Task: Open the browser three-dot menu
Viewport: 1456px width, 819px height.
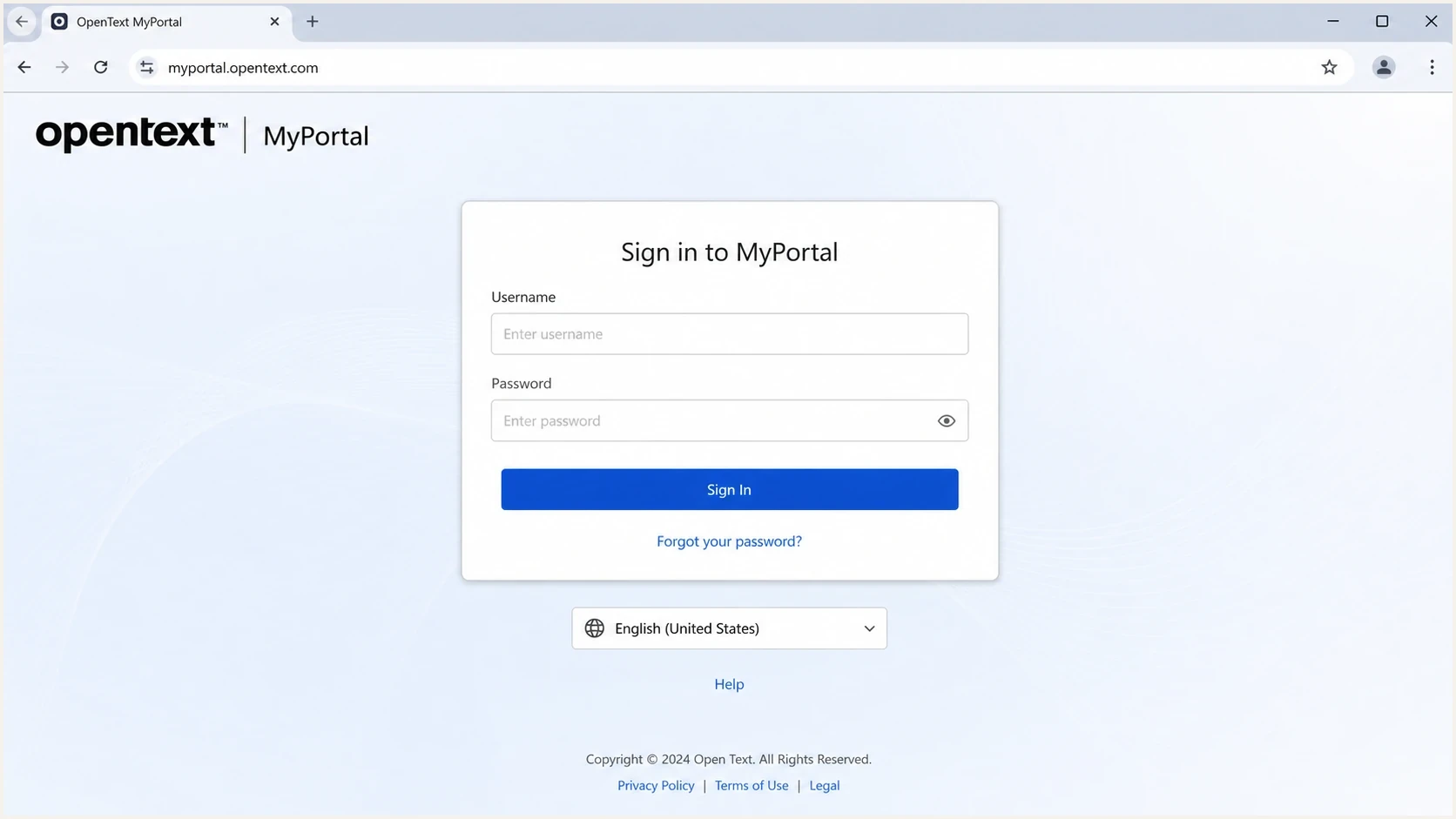Action: pos(1432,67)
